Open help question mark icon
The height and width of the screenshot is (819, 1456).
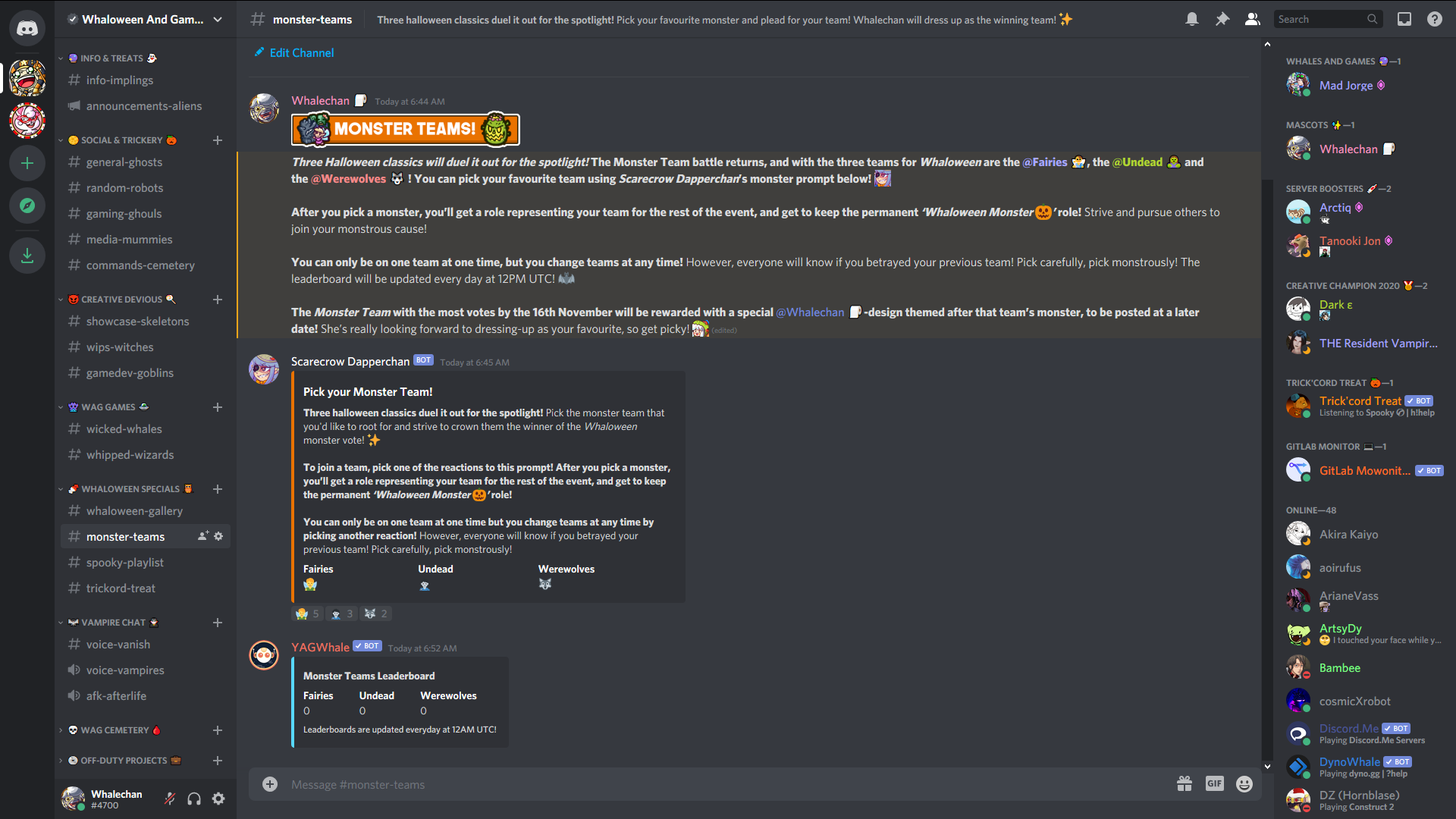1435,20
